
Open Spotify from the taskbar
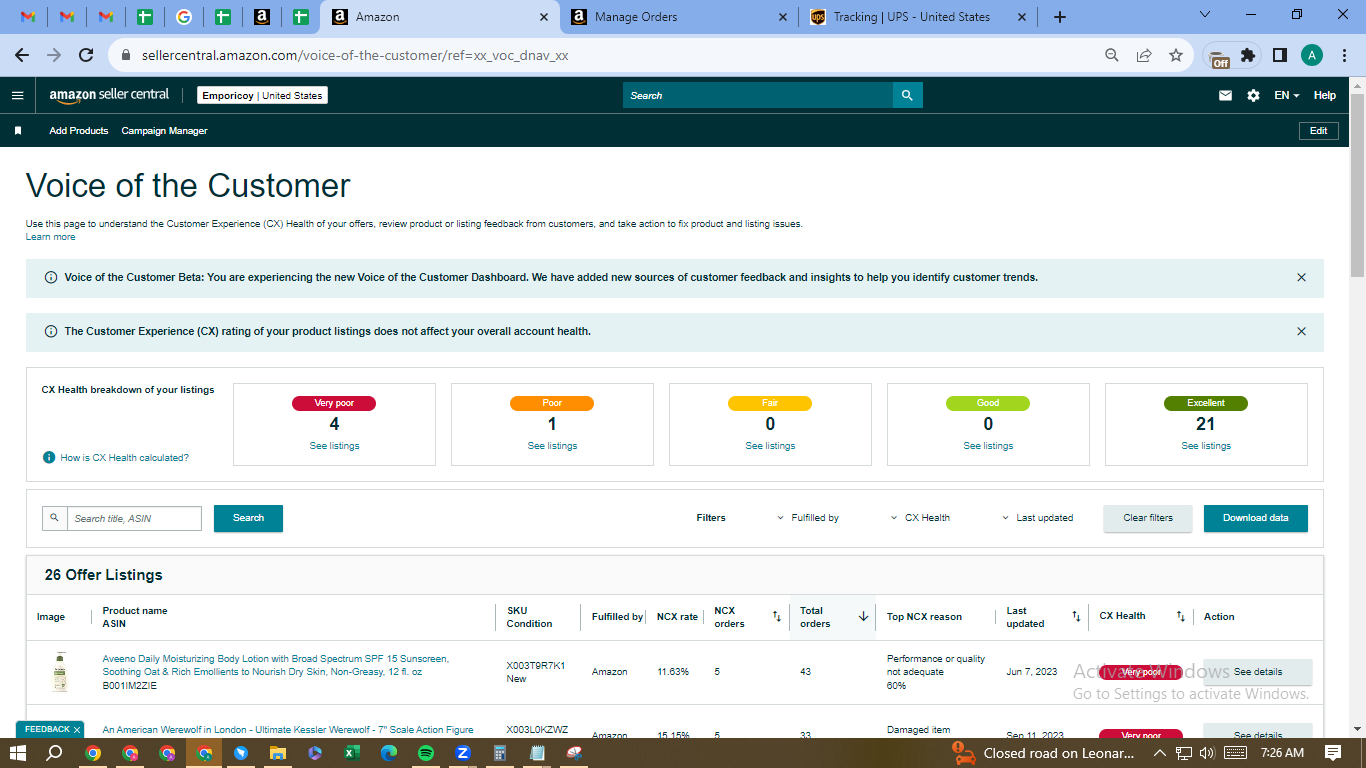coord(426,753)
